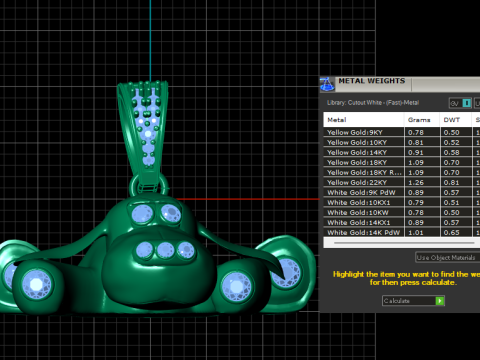The image size is (480, 360).
Task: Select the White Gold:10KX1 row
Action: point(402,202)
